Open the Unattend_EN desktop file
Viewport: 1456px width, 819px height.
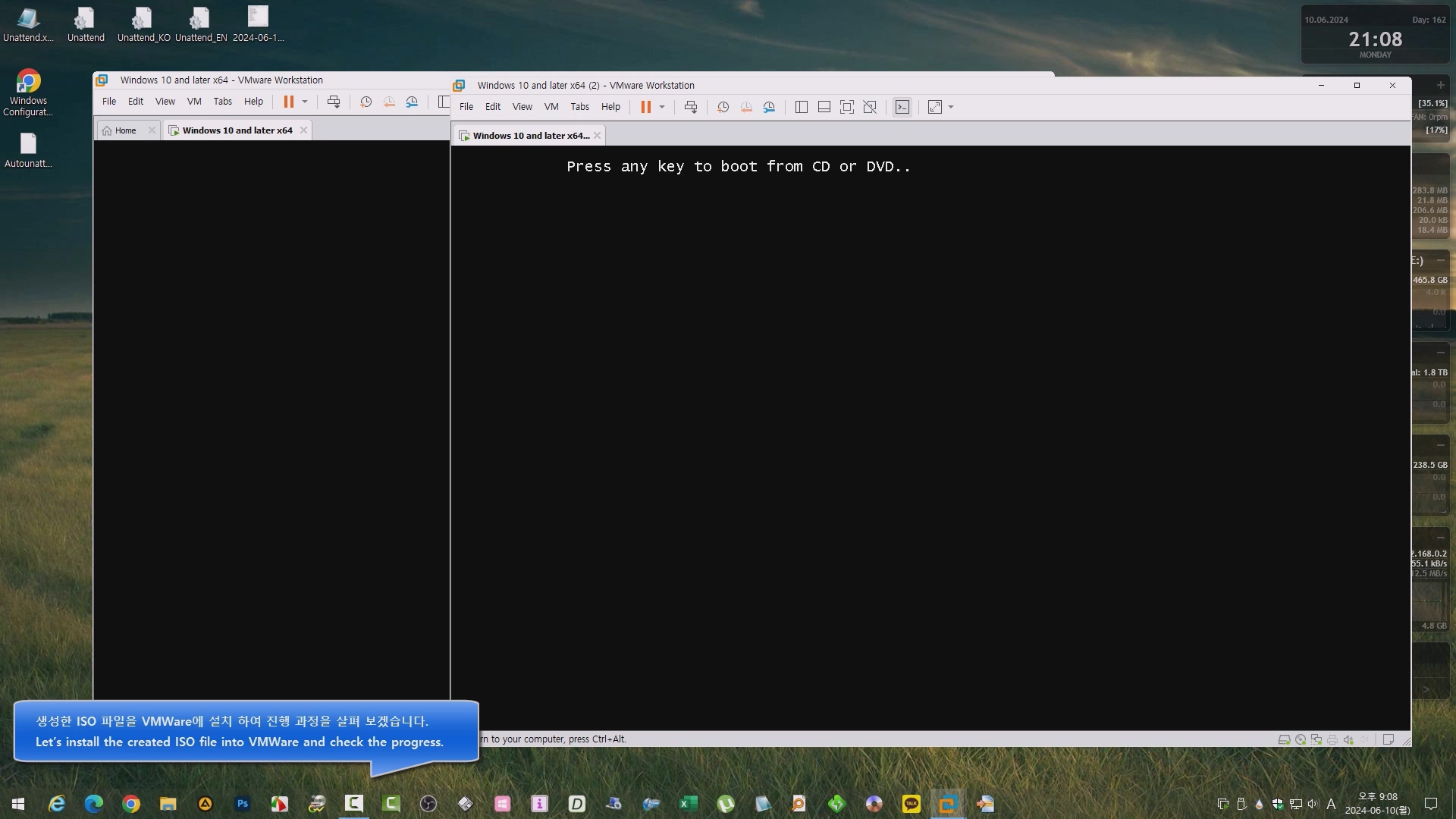(200, 24)
